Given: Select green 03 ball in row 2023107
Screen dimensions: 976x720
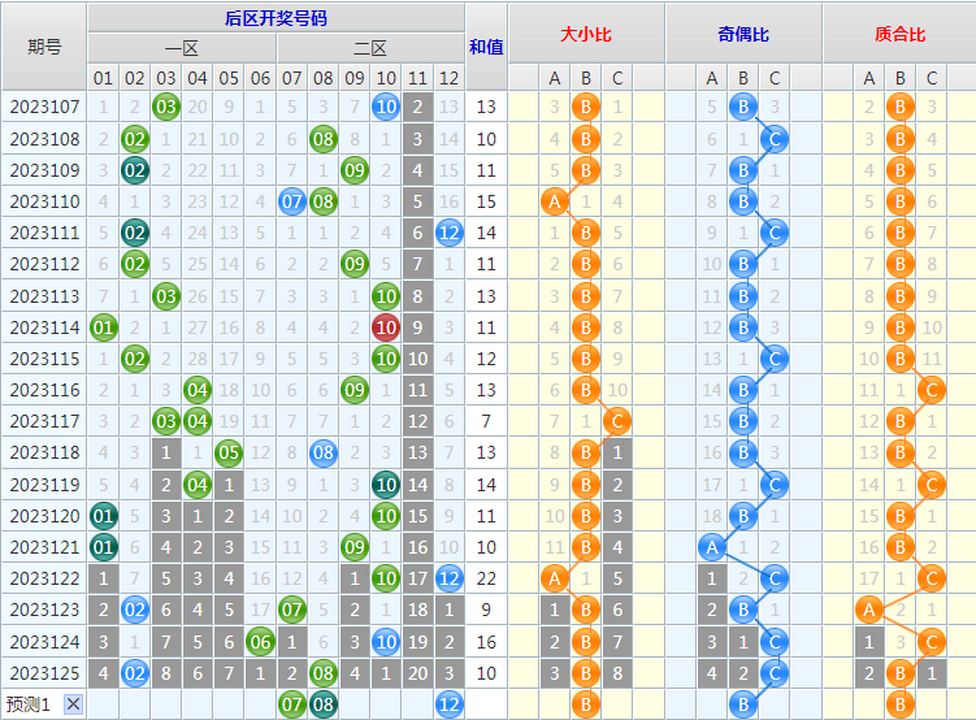Looking at the screenshot, I should pyautogui.click(x=166, y=107).
